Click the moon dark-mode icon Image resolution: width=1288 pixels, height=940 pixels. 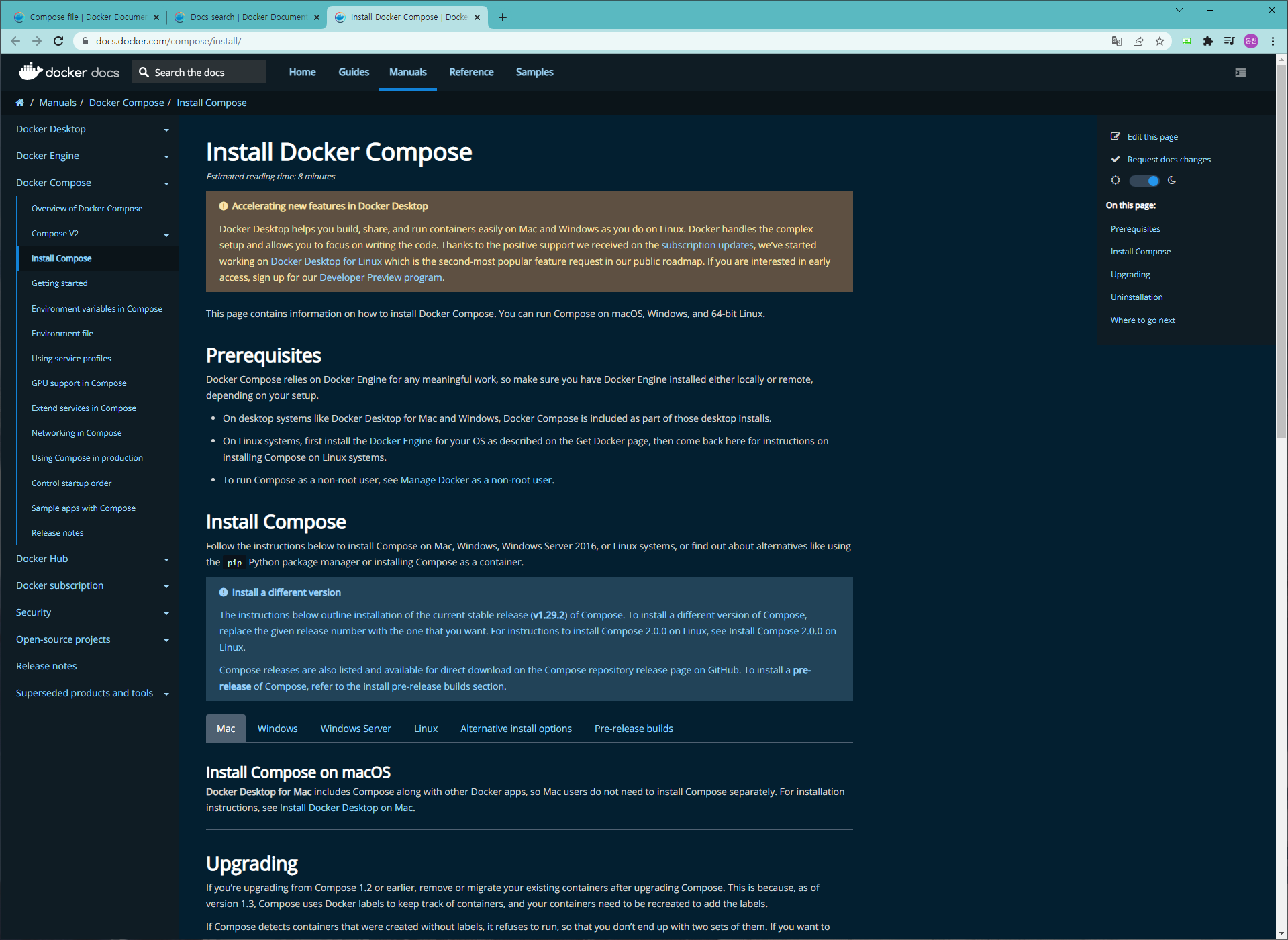tap(1172, 180)
